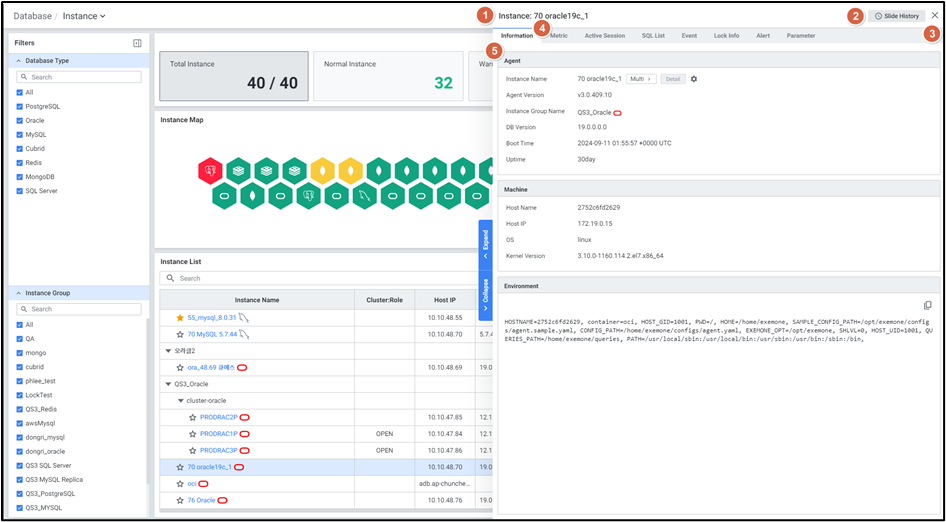This screenshot has height=522, width=946.
Task: Toggle the Redis database type checkbox
Action: pyautogui.click(x=20, y=162)
